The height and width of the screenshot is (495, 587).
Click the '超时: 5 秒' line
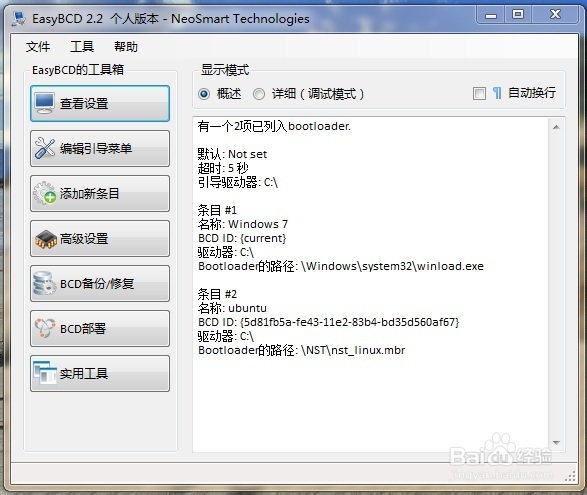(223, 168)
